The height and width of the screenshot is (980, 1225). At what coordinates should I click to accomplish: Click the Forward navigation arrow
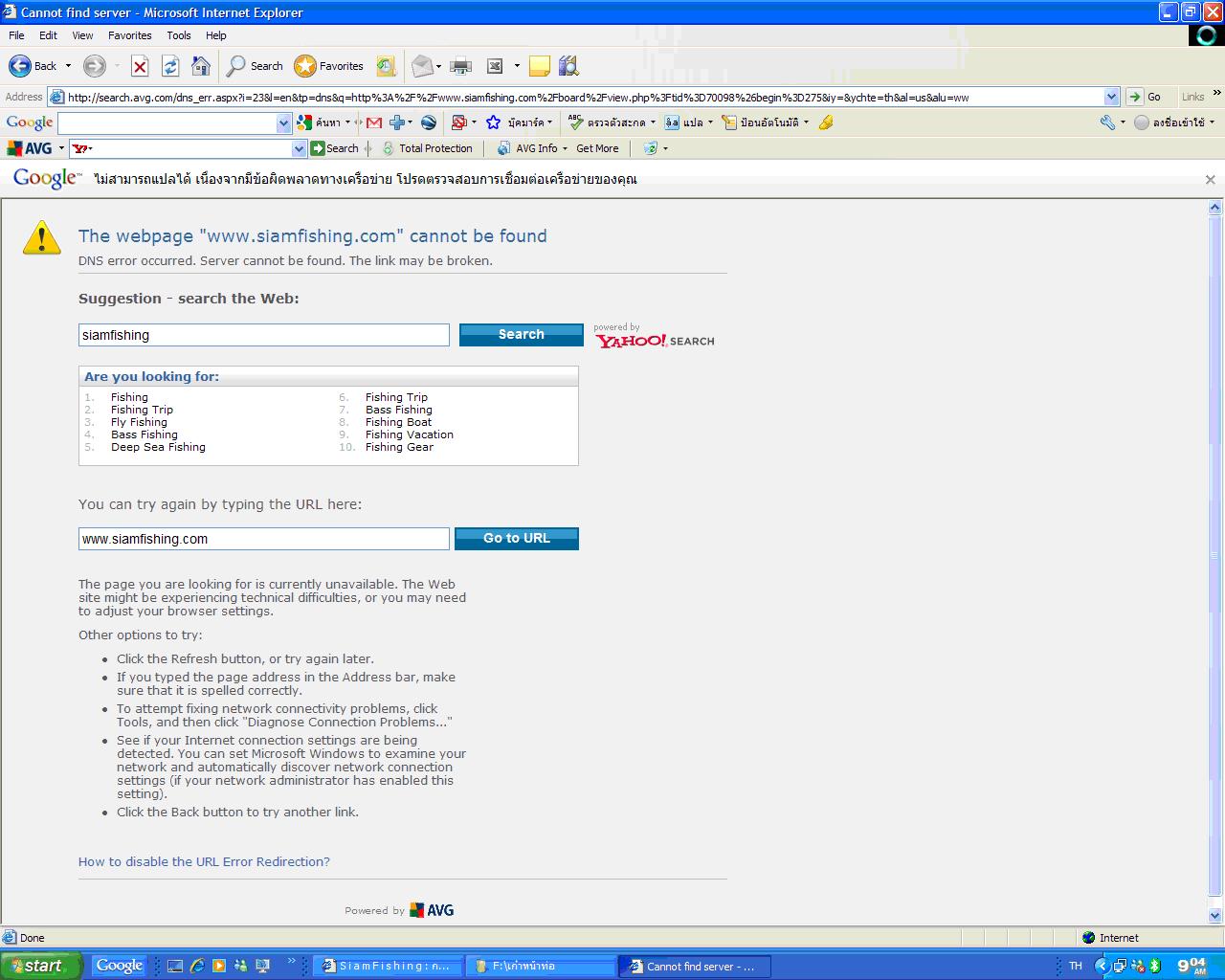coord(94,66)
